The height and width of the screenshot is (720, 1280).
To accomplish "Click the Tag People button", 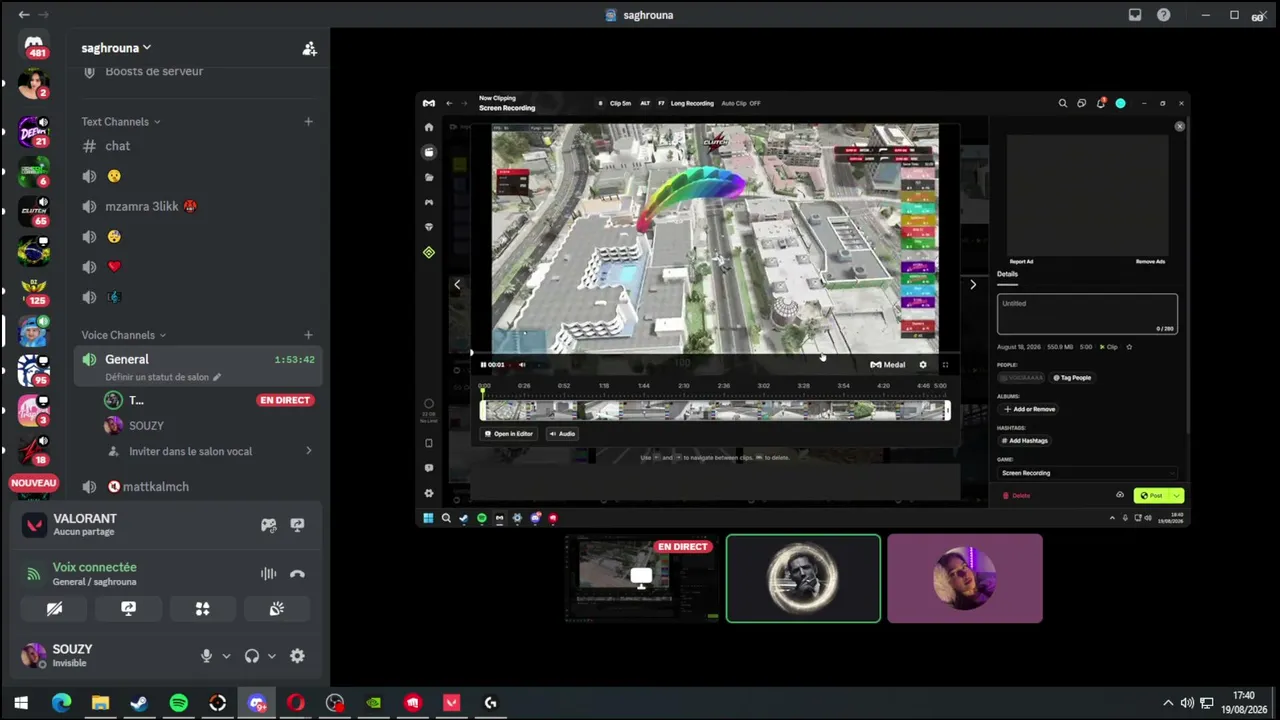I will 1072,378.
